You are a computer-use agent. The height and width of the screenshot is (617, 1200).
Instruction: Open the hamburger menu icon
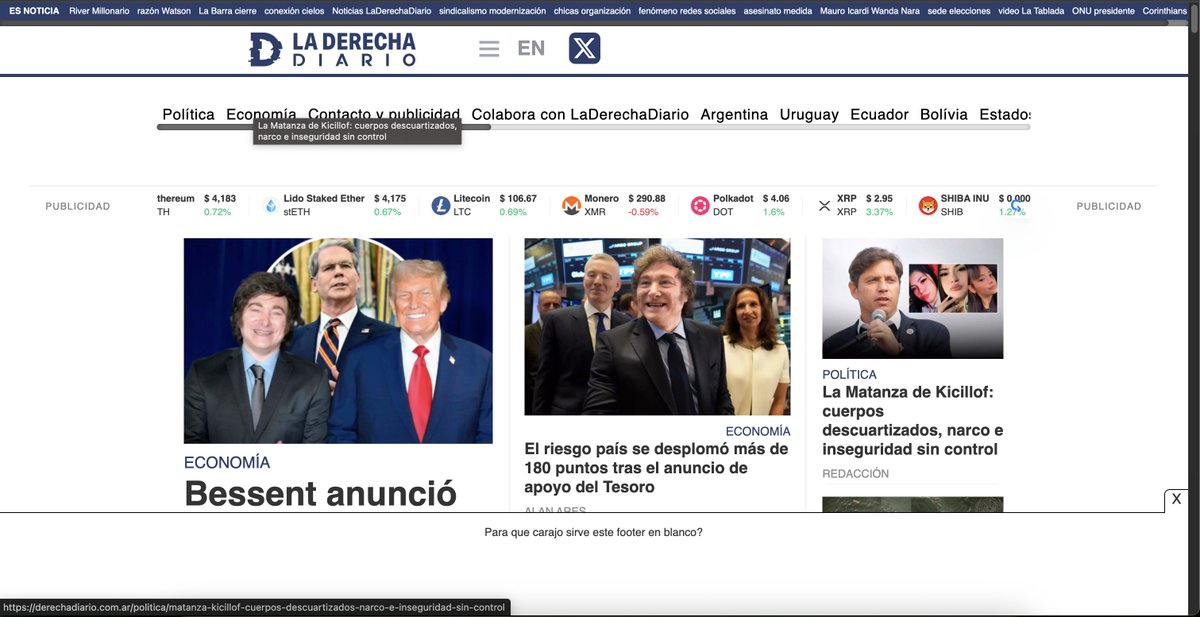pyautogui.click(x=489, y=49)
